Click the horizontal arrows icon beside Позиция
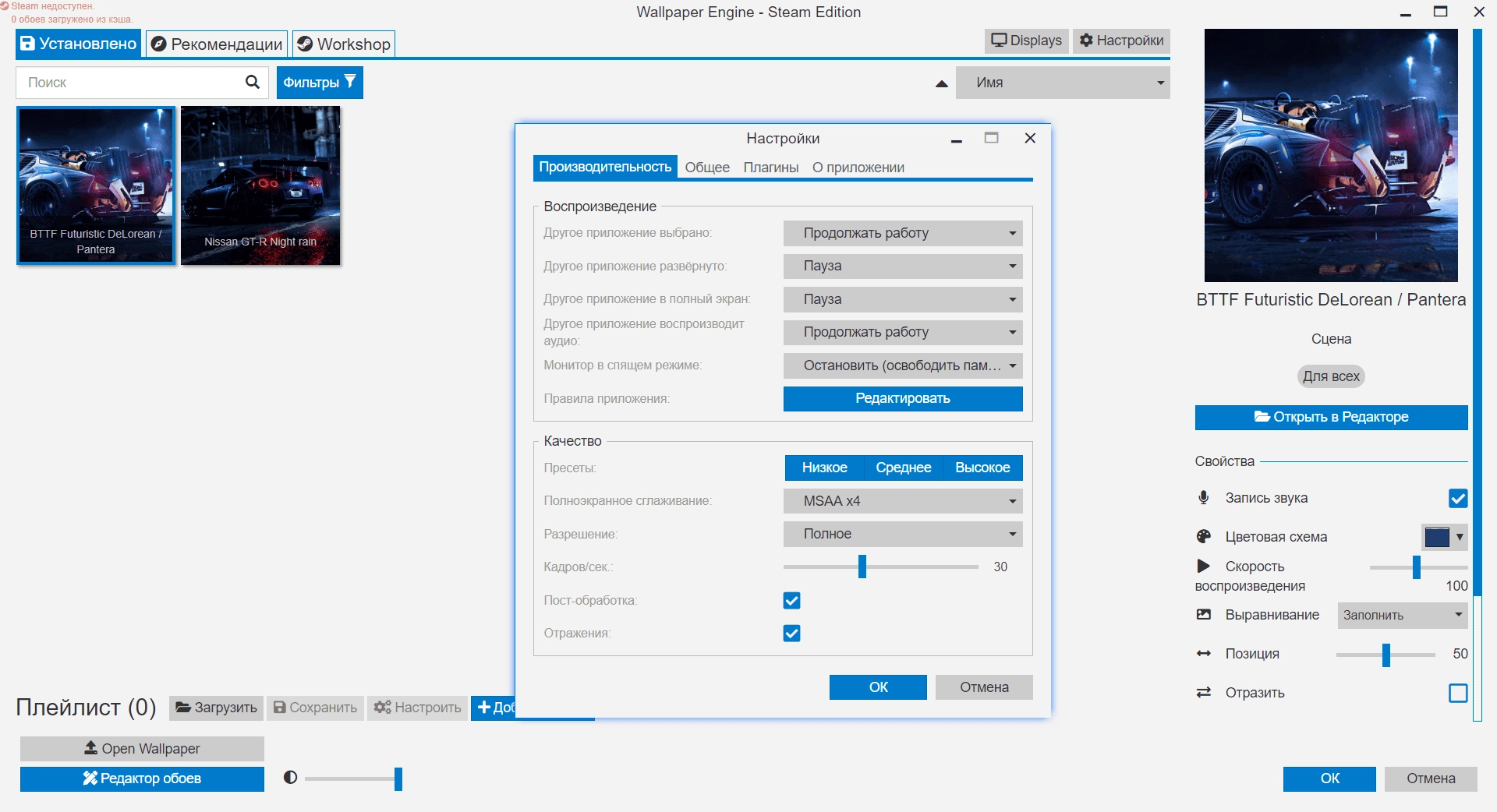The width and height of the screenshot is (1497, 812). point(1204,653)
